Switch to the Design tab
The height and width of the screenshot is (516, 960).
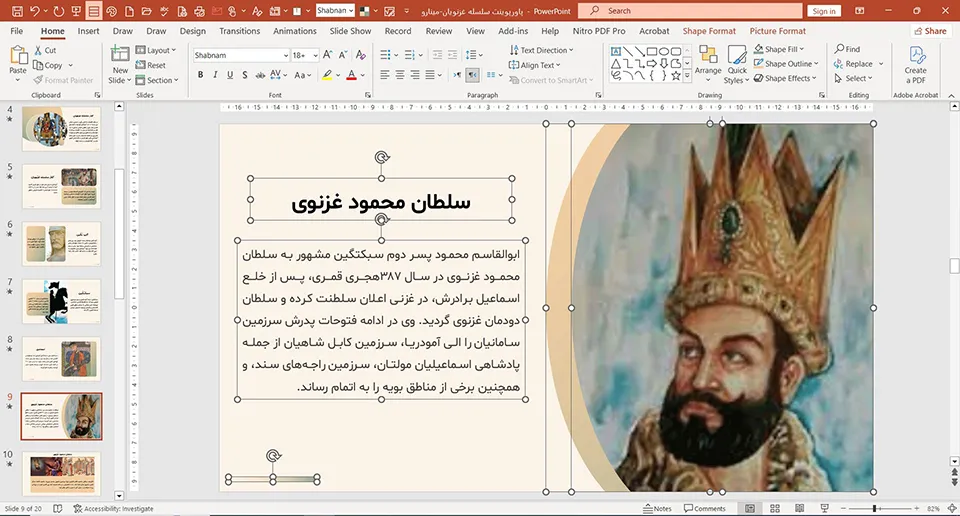click(192, 31)
